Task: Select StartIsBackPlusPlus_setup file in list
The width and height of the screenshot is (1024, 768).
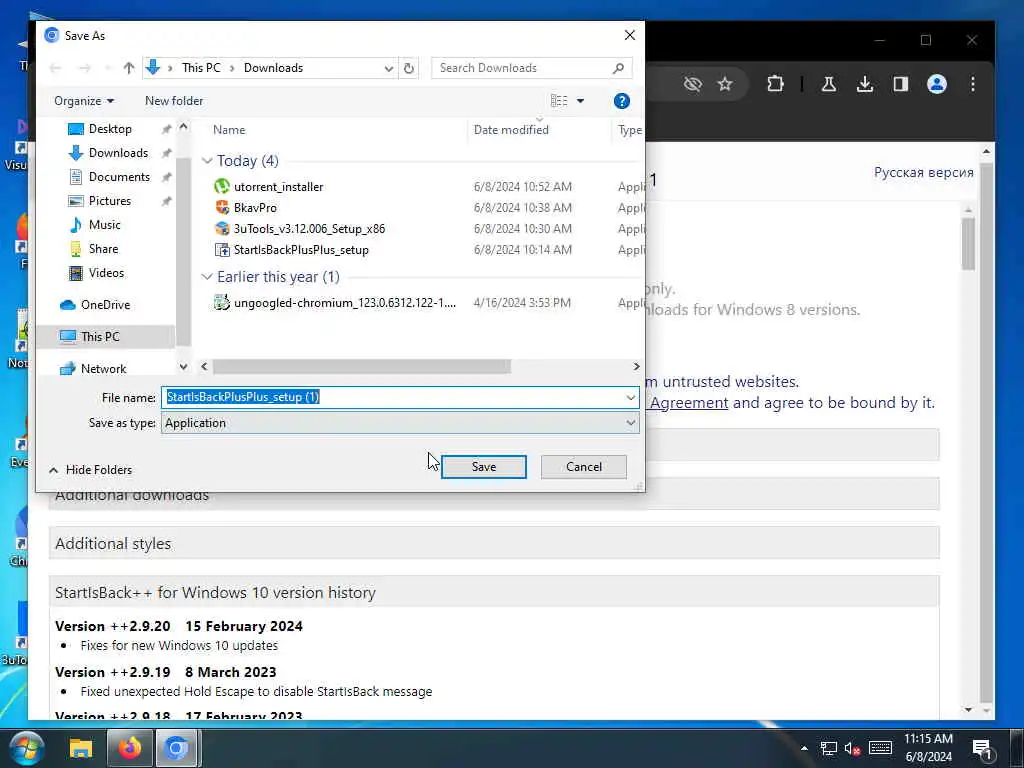Action: (x=301, y=249)
